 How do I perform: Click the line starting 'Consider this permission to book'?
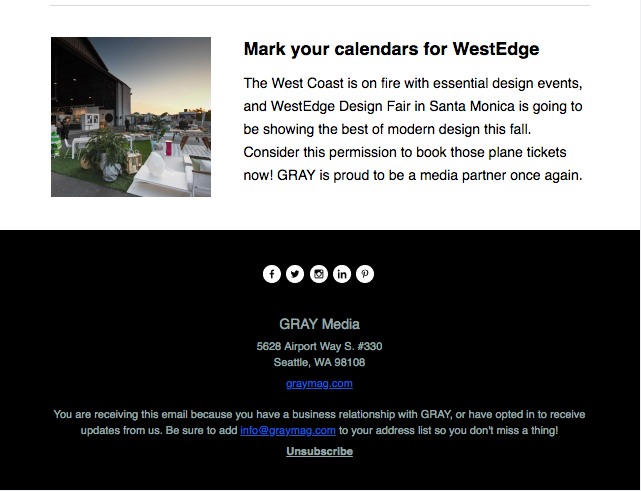[x=405, y=152]
